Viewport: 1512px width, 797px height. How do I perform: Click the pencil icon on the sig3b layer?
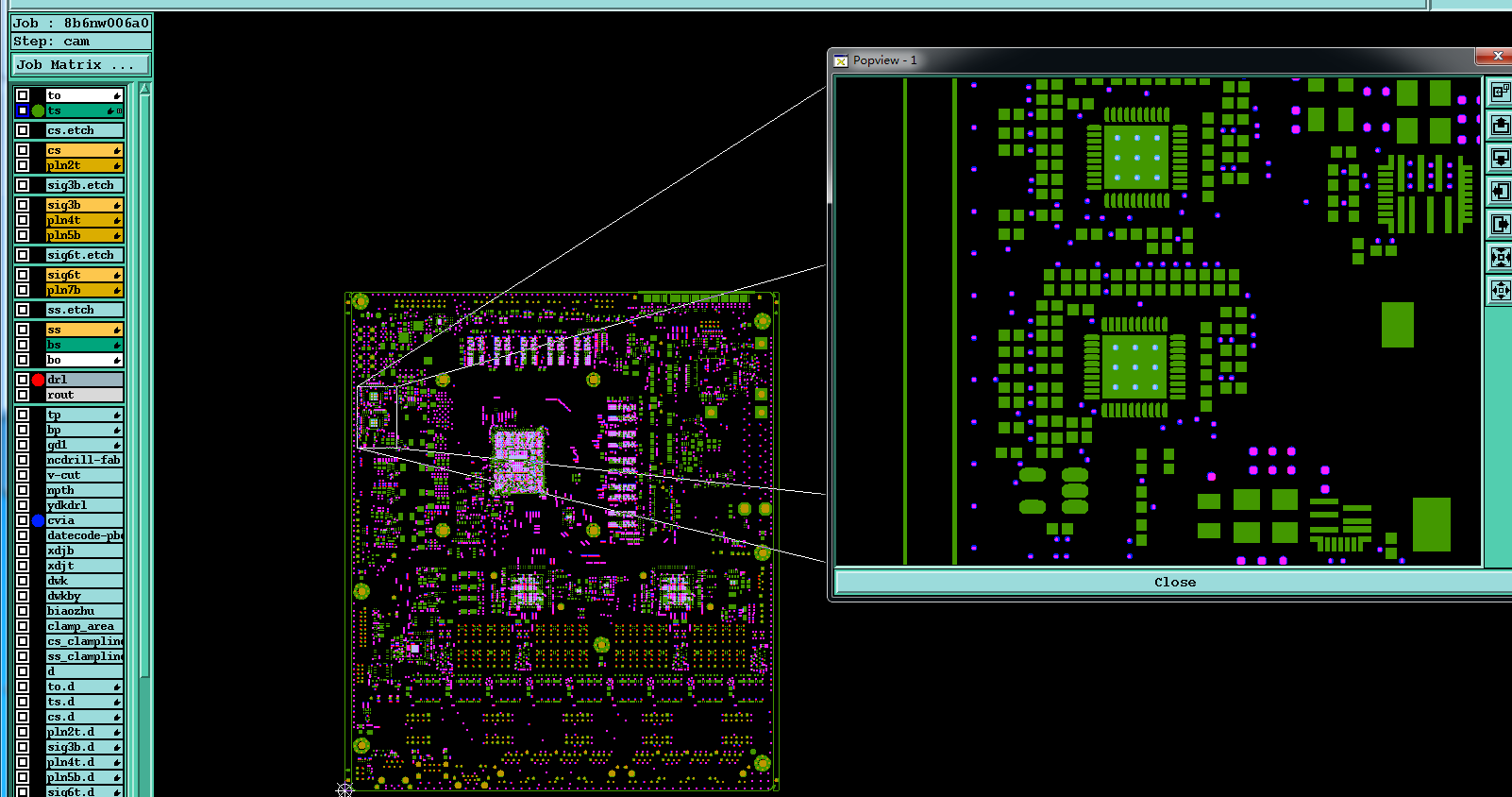tap(117, 205)
